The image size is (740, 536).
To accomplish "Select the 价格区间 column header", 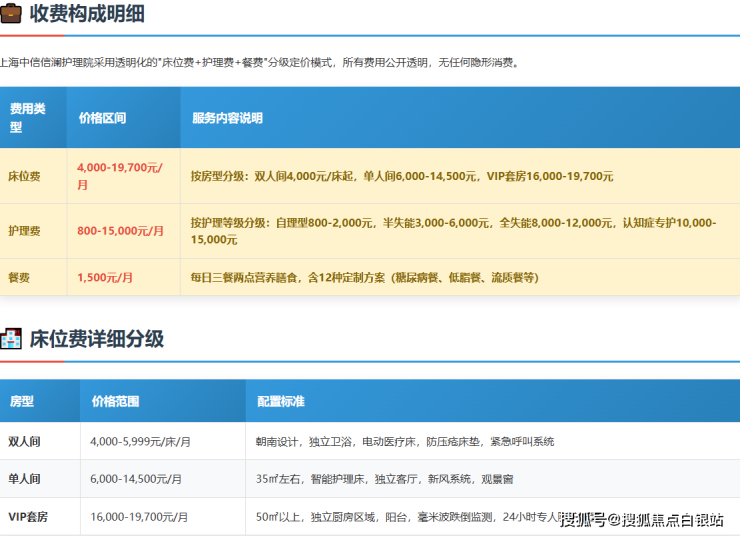I will [102, 117].
